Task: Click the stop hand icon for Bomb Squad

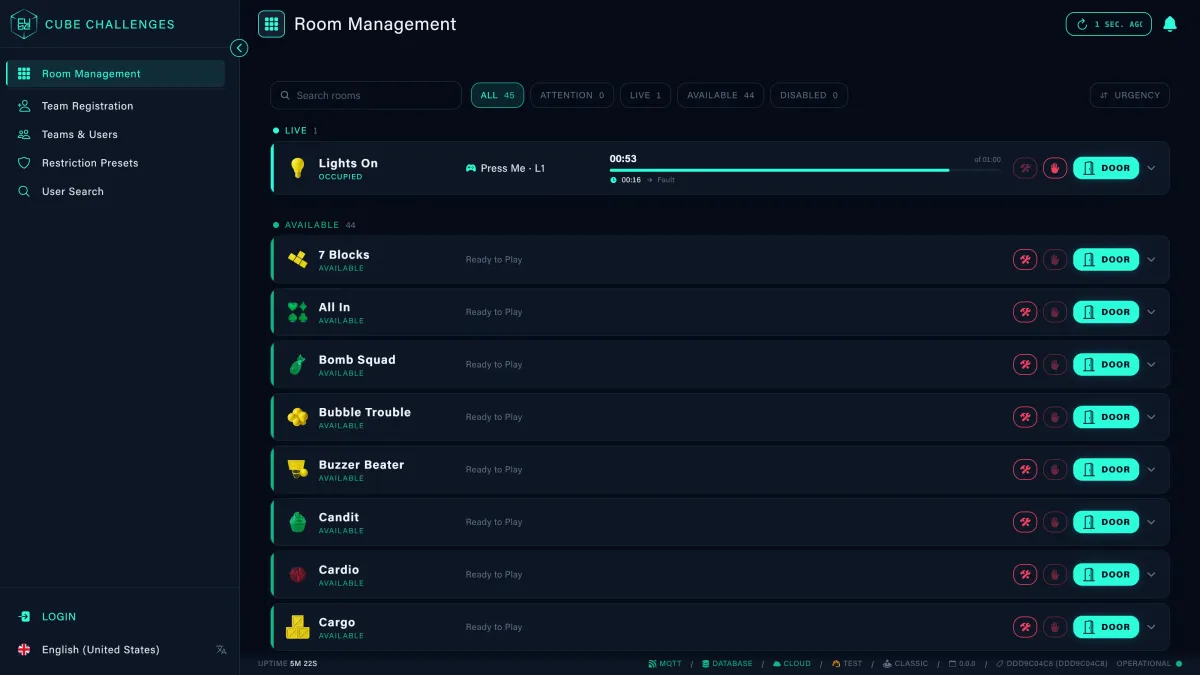Action: tap(1055, 364)
